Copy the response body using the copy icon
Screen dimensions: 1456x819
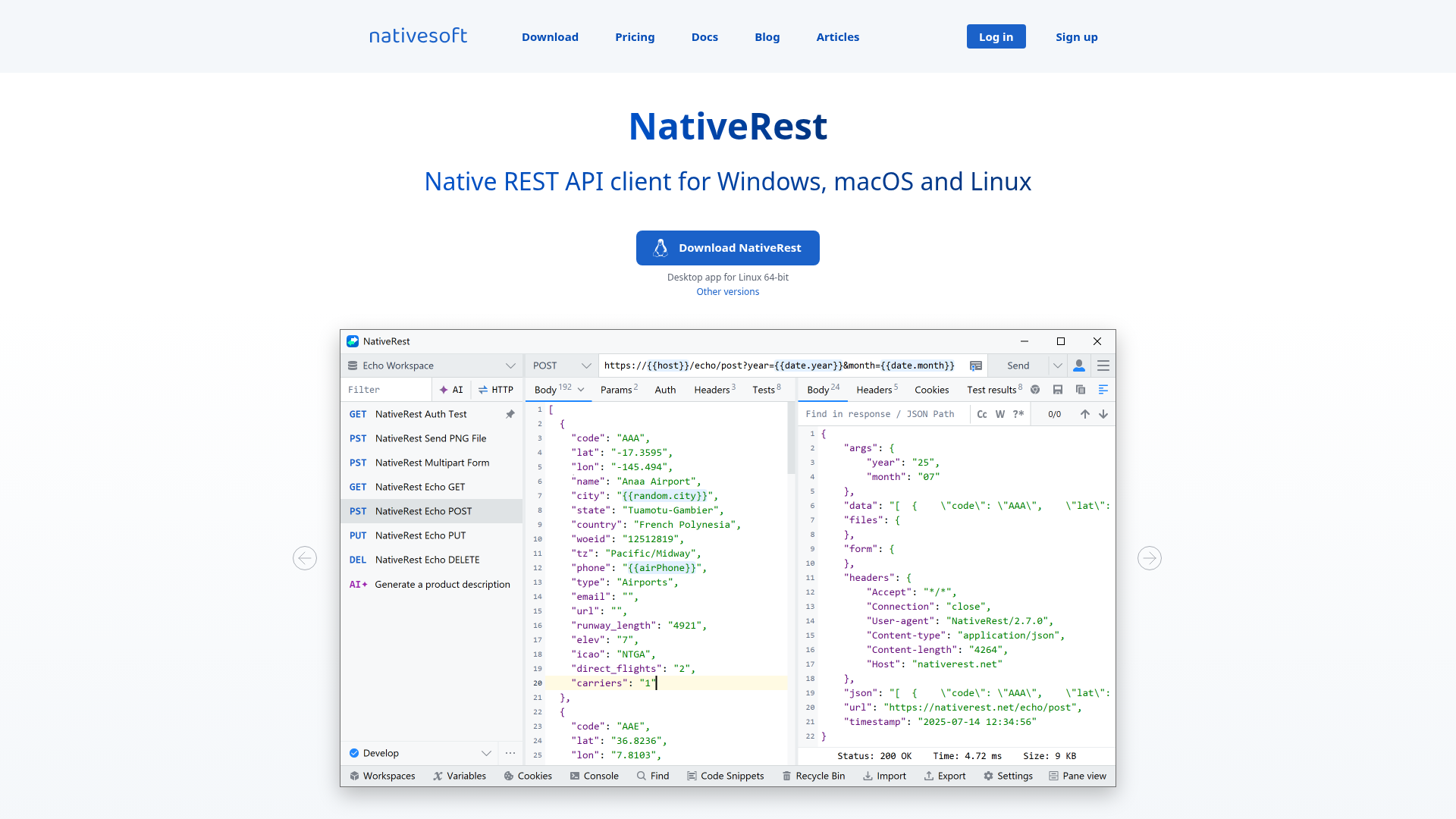coord(1081,389)
